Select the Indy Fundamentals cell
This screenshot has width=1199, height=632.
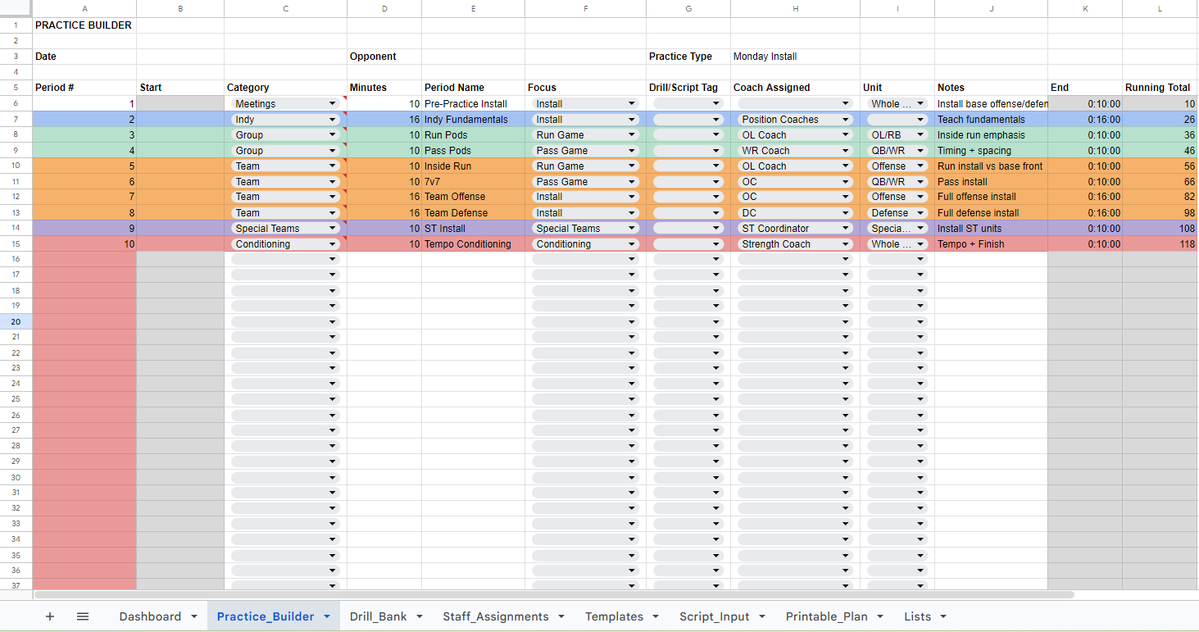[x=473, y=119]
